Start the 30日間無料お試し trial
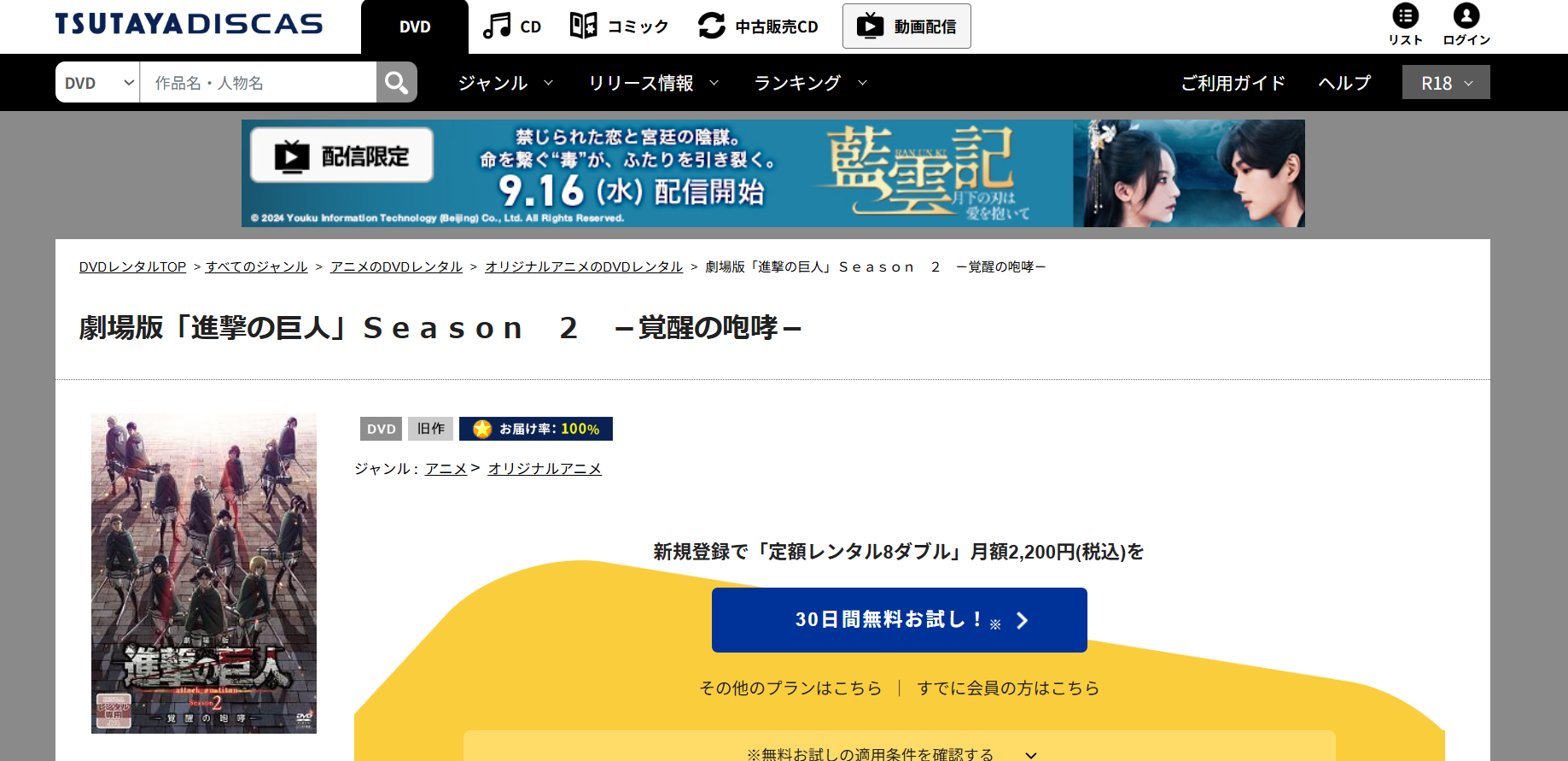 pos(900,620)
